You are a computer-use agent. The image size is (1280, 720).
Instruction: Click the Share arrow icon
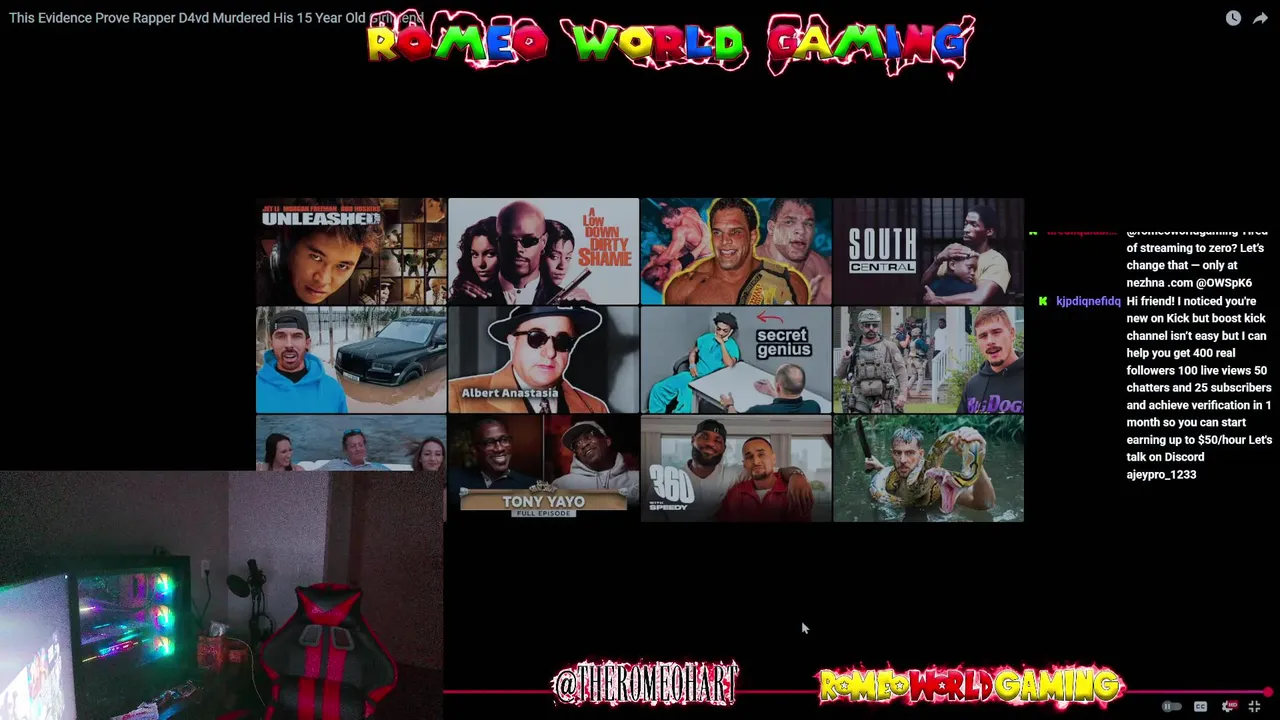1260,18
